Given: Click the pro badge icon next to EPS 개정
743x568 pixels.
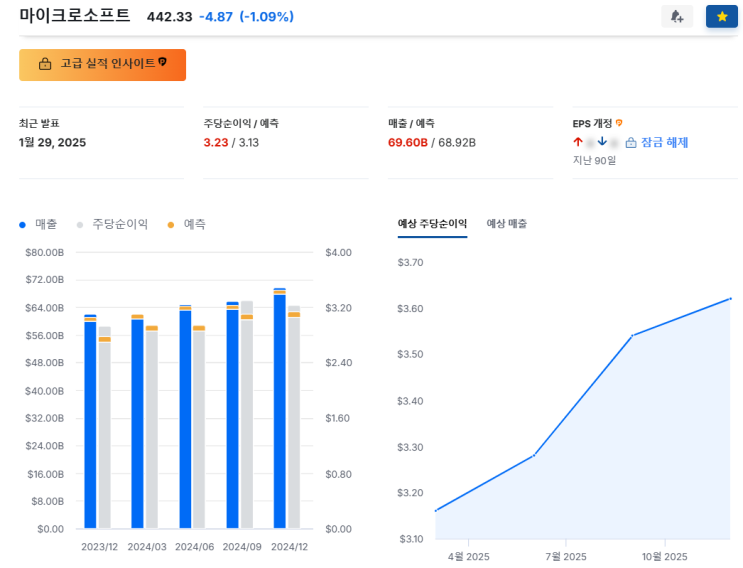Looking at the screenshot, I should [x=619, y=123].
